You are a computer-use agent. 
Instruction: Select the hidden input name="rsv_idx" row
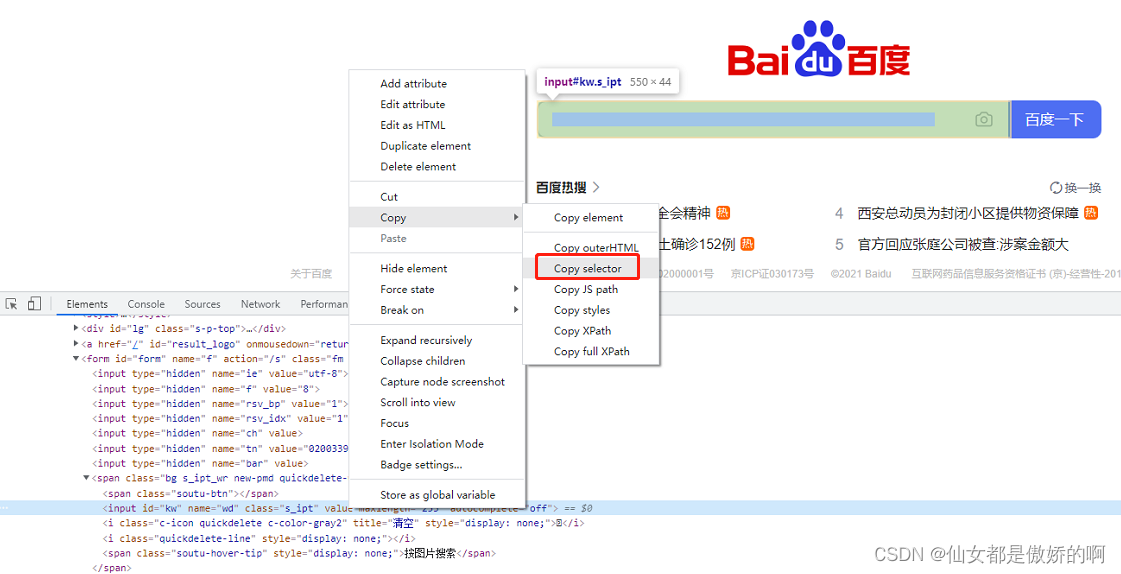coord(220,419)
